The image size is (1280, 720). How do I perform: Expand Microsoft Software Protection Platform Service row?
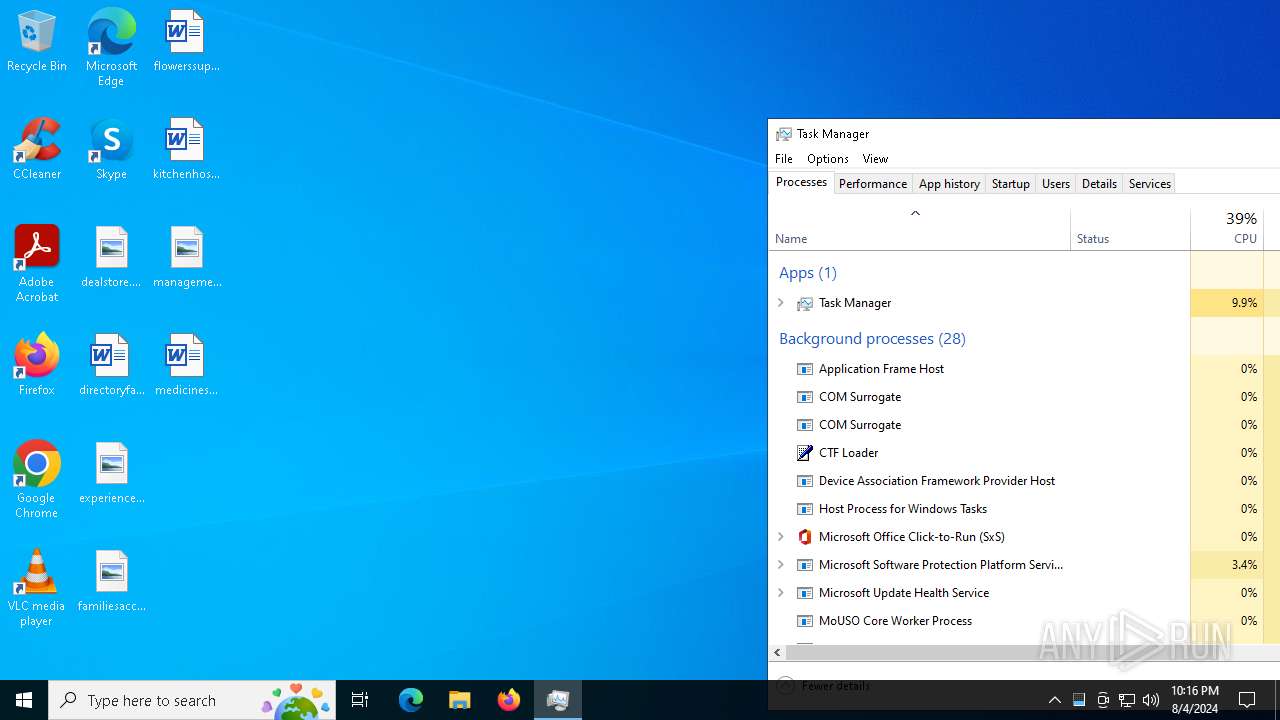(x=781, y=565)
